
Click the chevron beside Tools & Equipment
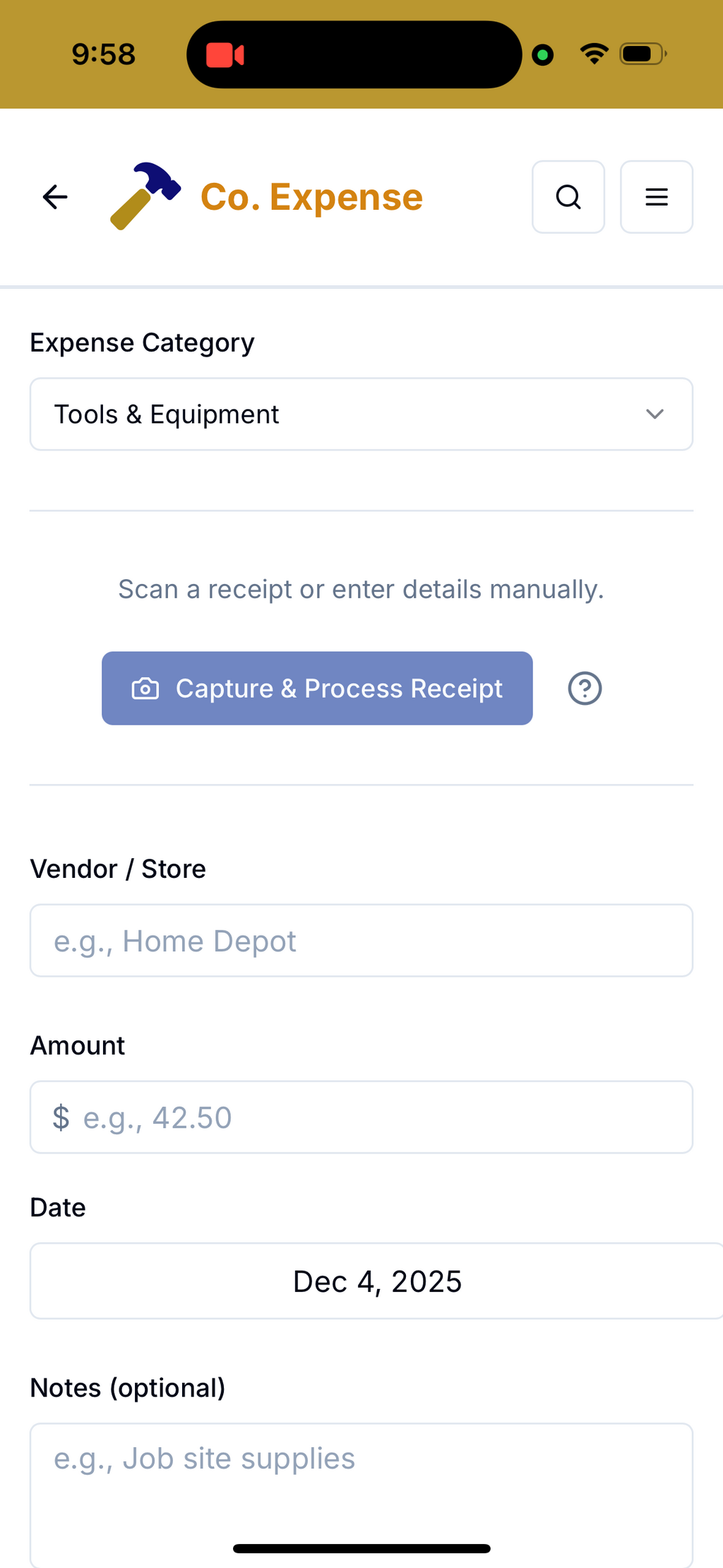coord(655,415)
